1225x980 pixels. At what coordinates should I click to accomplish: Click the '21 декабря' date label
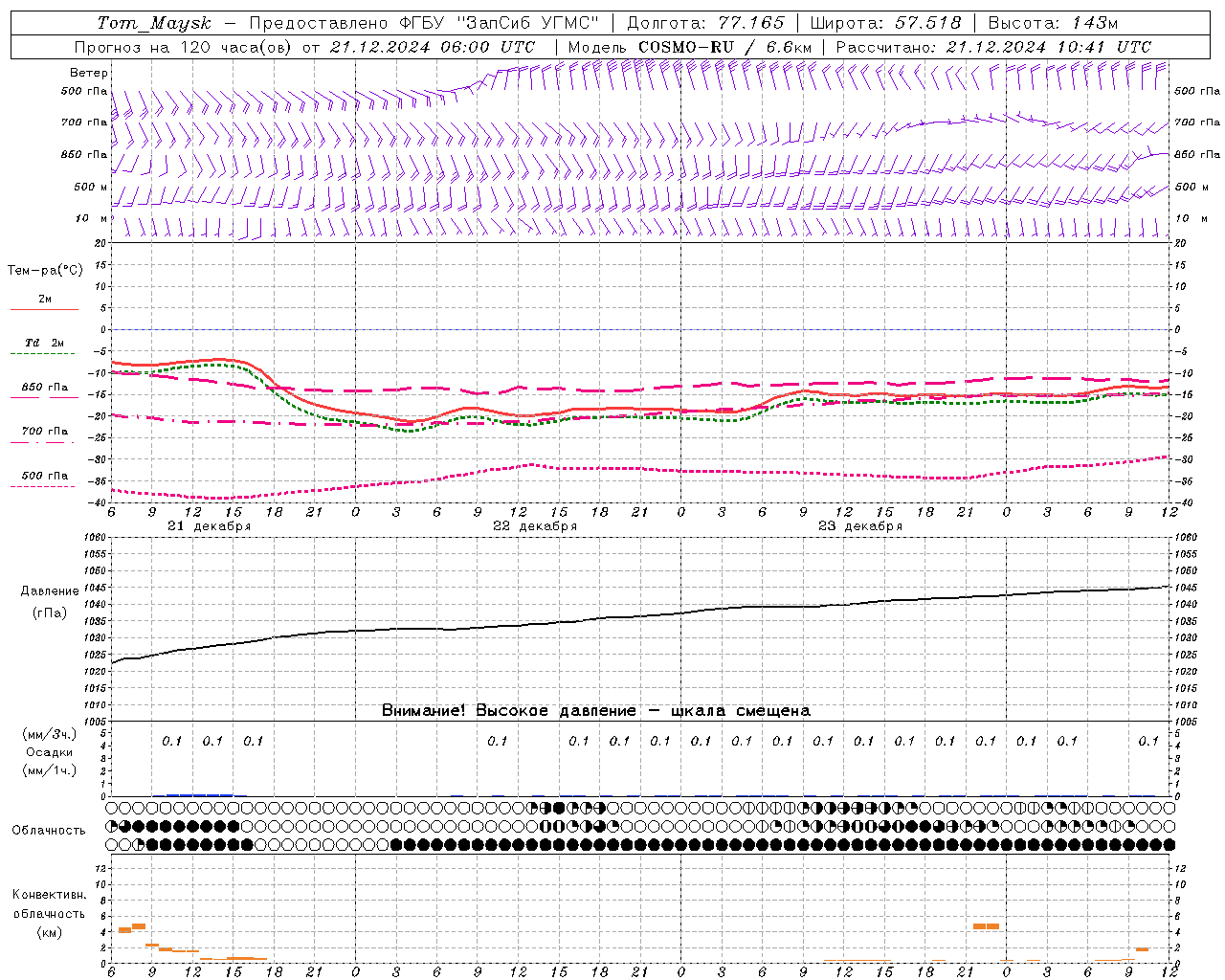(210, 526)
